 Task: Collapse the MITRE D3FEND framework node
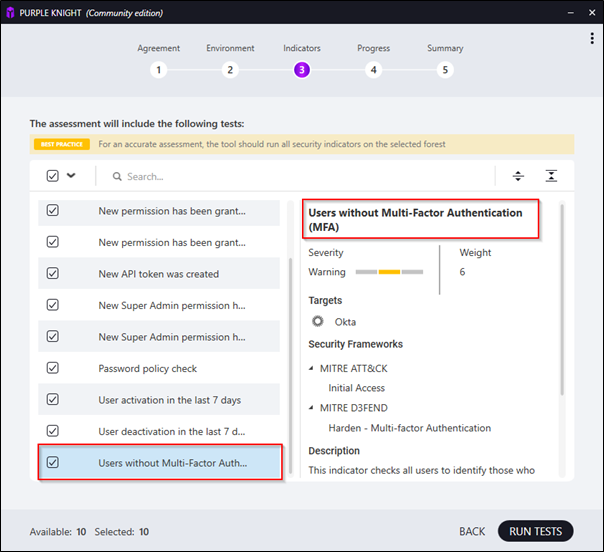[311, 408]
